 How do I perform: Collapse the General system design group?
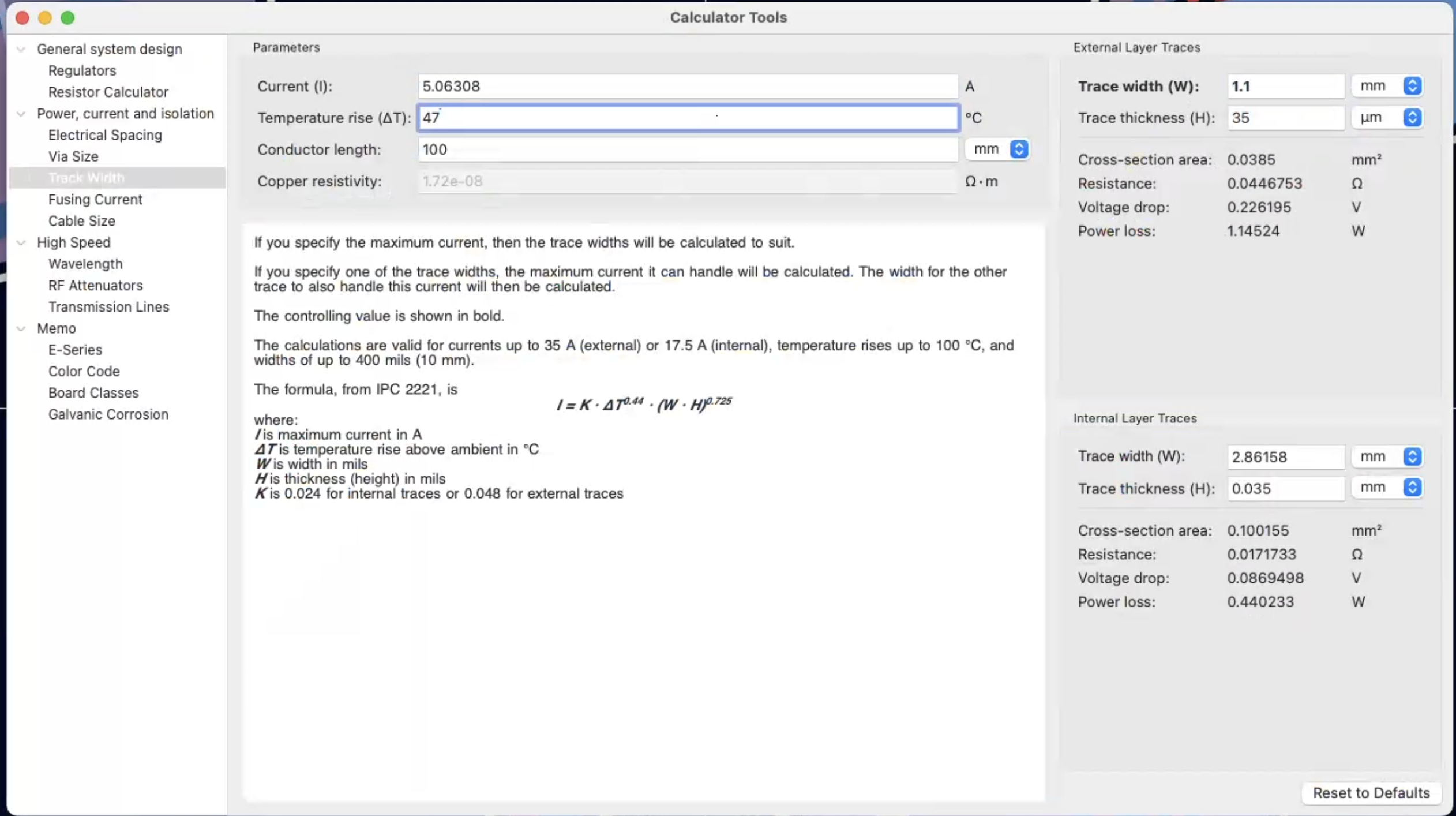click(x=21, y=50)
